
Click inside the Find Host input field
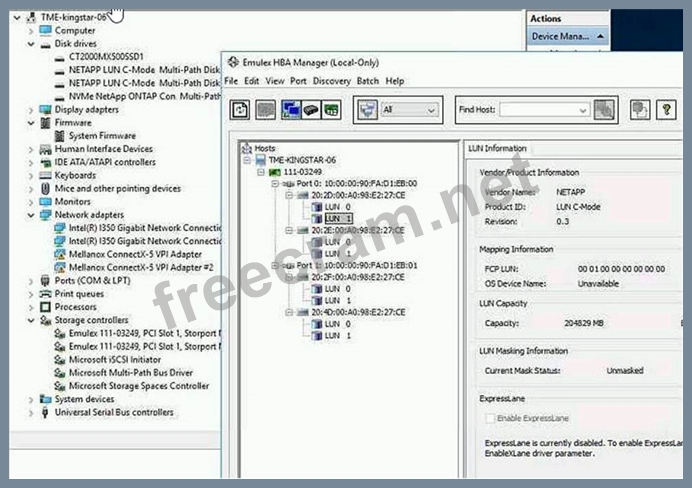pyautogui.click(x=538, y=110)
